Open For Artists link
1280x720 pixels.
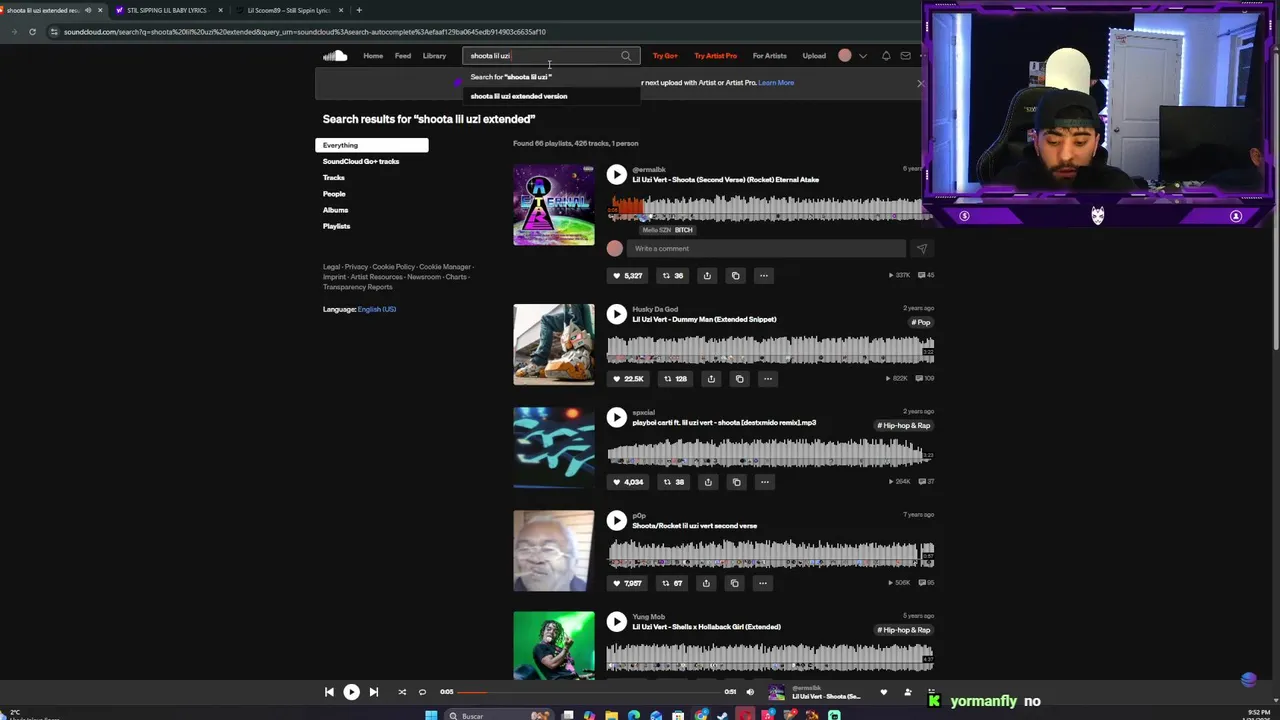pos(770,56)
